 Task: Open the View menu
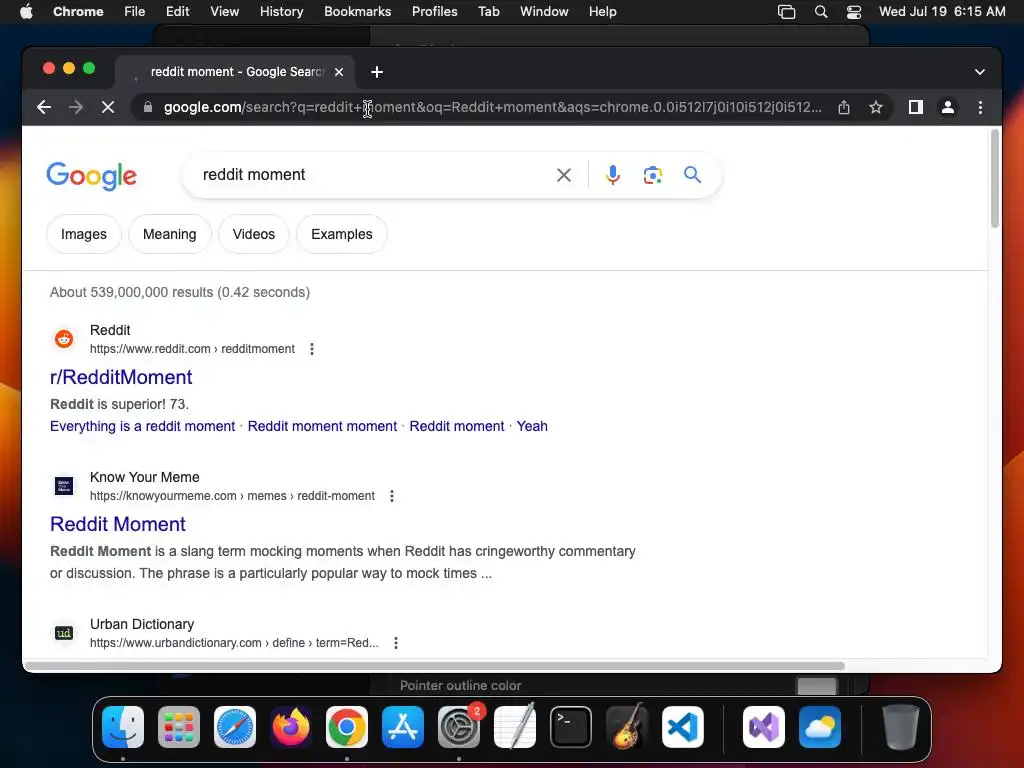pyautogui.click(x=225, y=11)
